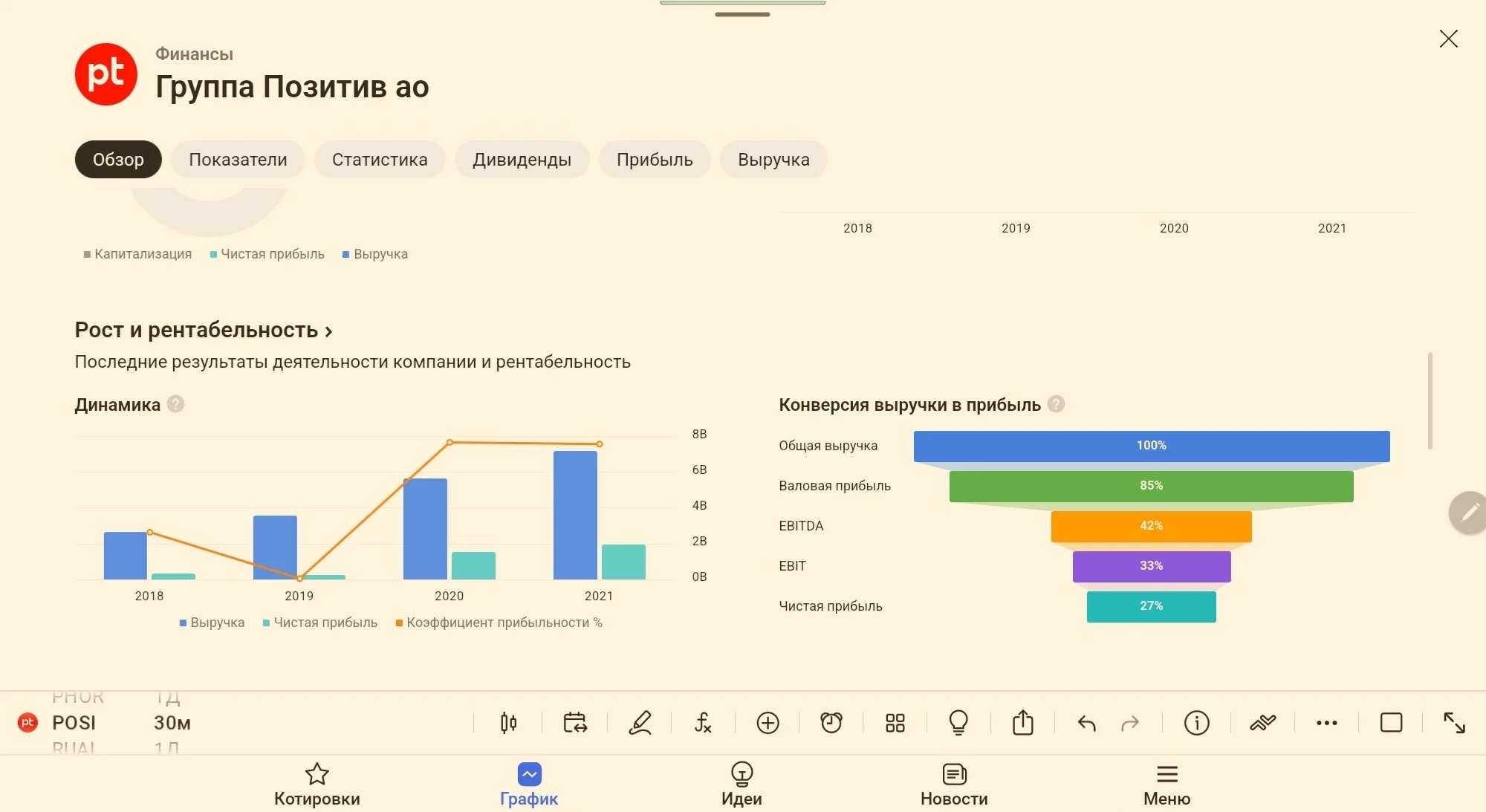Open the layout grid icon

point(895,723)
